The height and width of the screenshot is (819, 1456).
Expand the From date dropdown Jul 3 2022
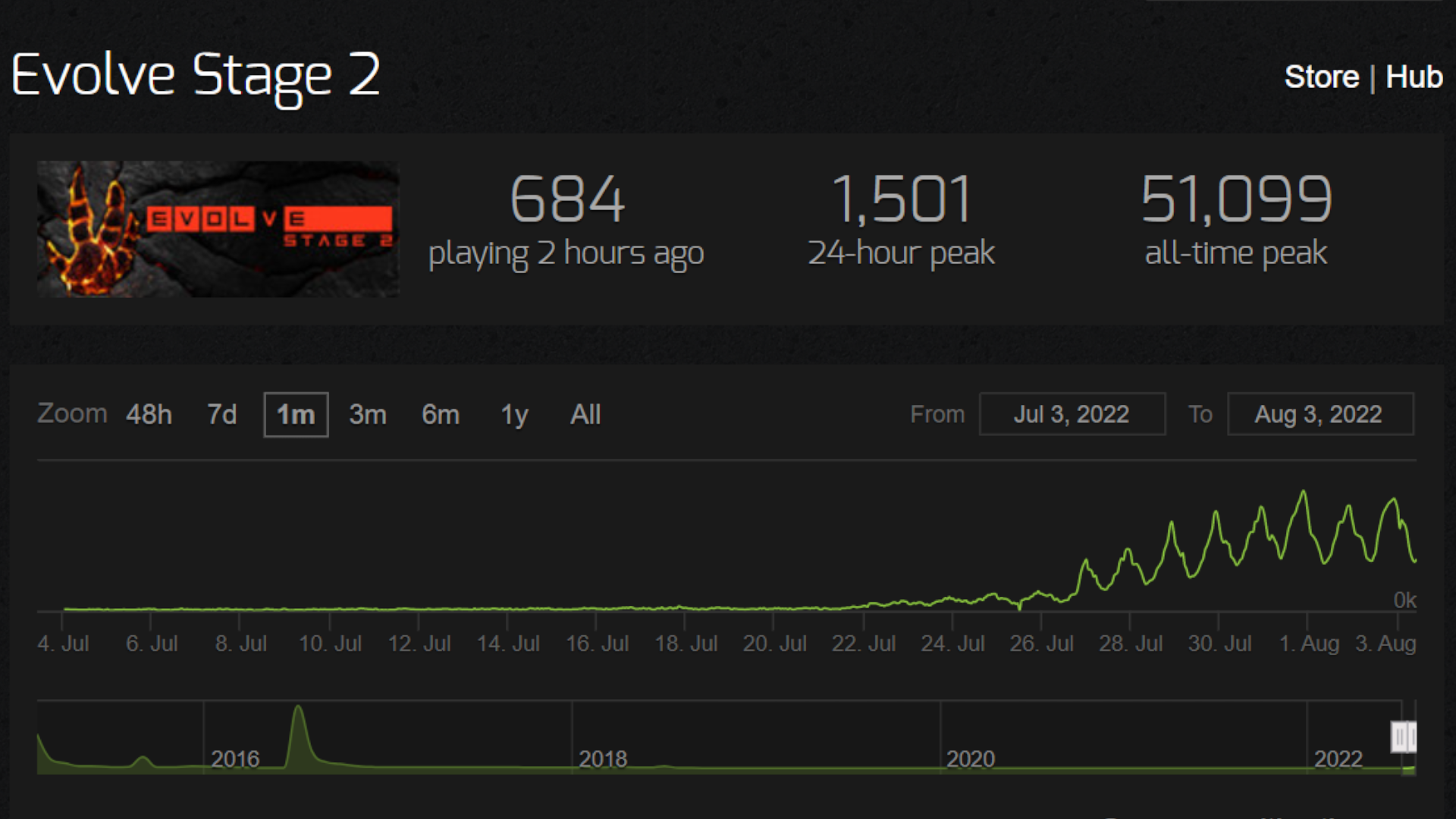(1072, 414)
